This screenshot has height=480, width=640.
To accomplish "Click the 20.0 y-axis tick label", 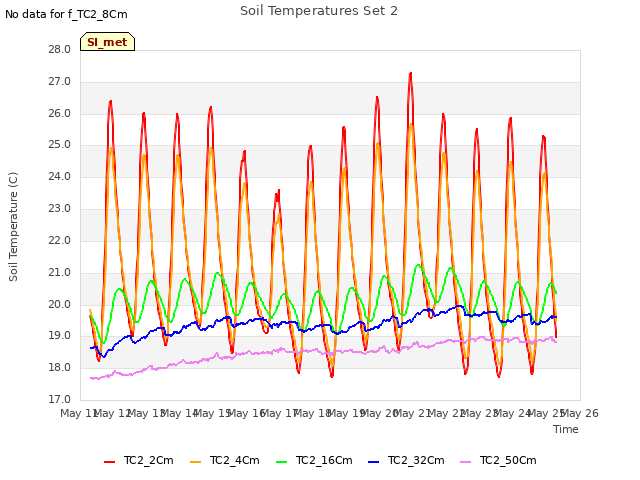I will pyautogui.click(x=60, y=304).
